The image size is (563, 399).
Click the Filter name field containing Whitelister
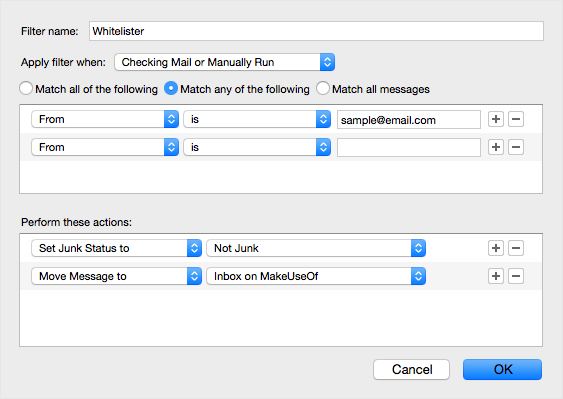[x=316, y=31]
